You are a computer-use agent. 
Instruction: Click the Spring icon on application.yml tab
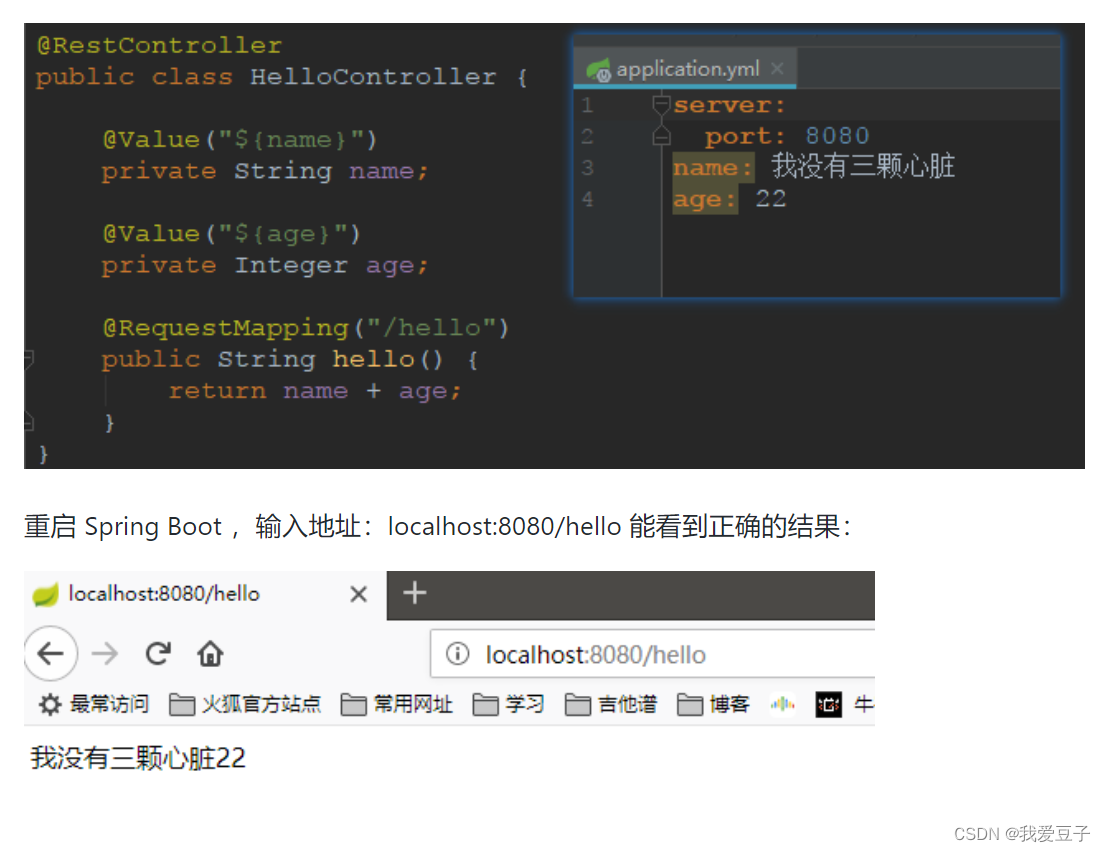599,69
